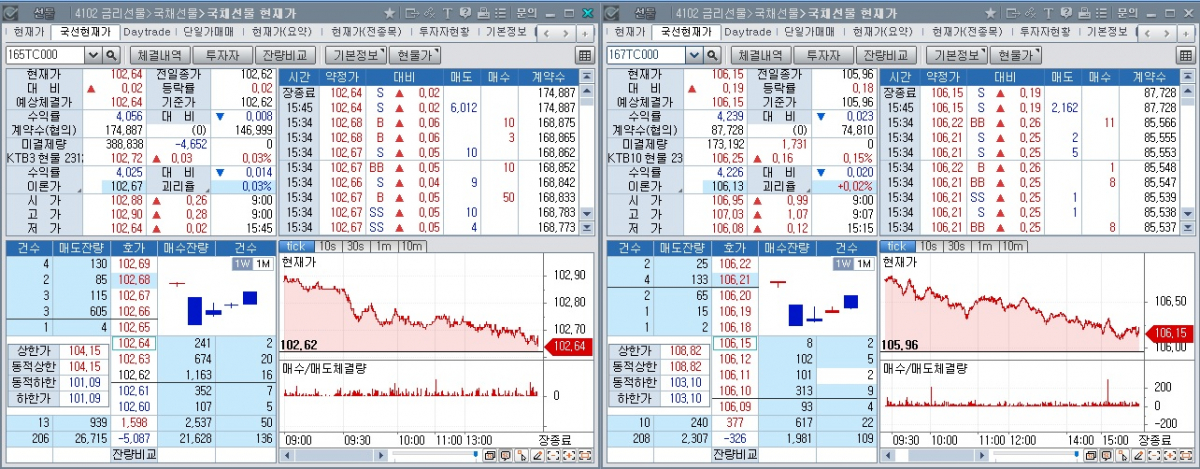Search symbol with magnifier next to 165TC000
The width and height of the screenshot is (1200, 469).
coord(110,55)
